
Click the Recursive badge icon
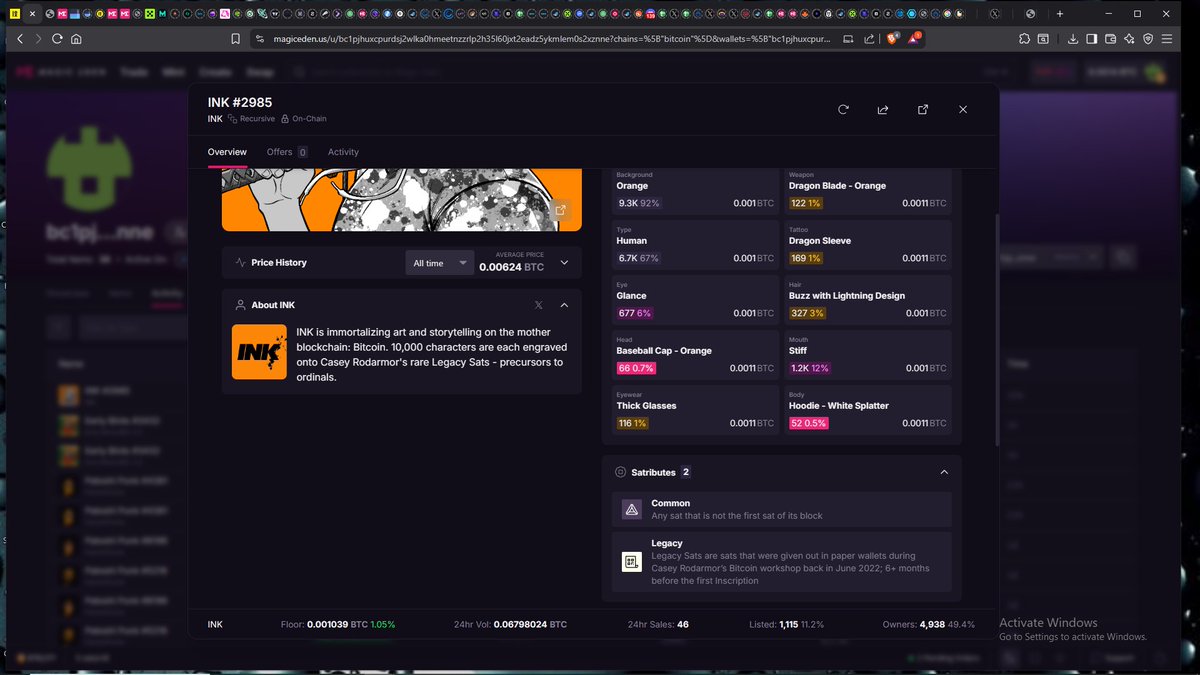232,119
